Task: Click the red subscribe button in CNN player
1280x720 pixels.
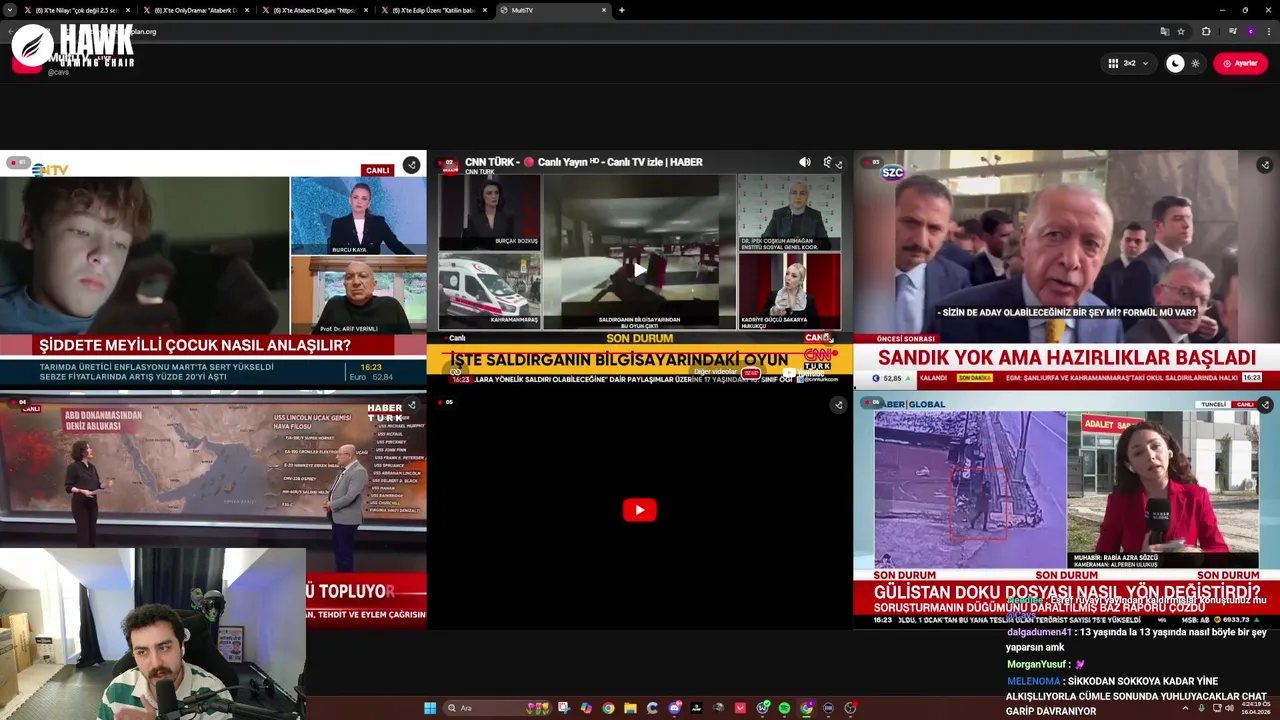Action: coord(751,373)
